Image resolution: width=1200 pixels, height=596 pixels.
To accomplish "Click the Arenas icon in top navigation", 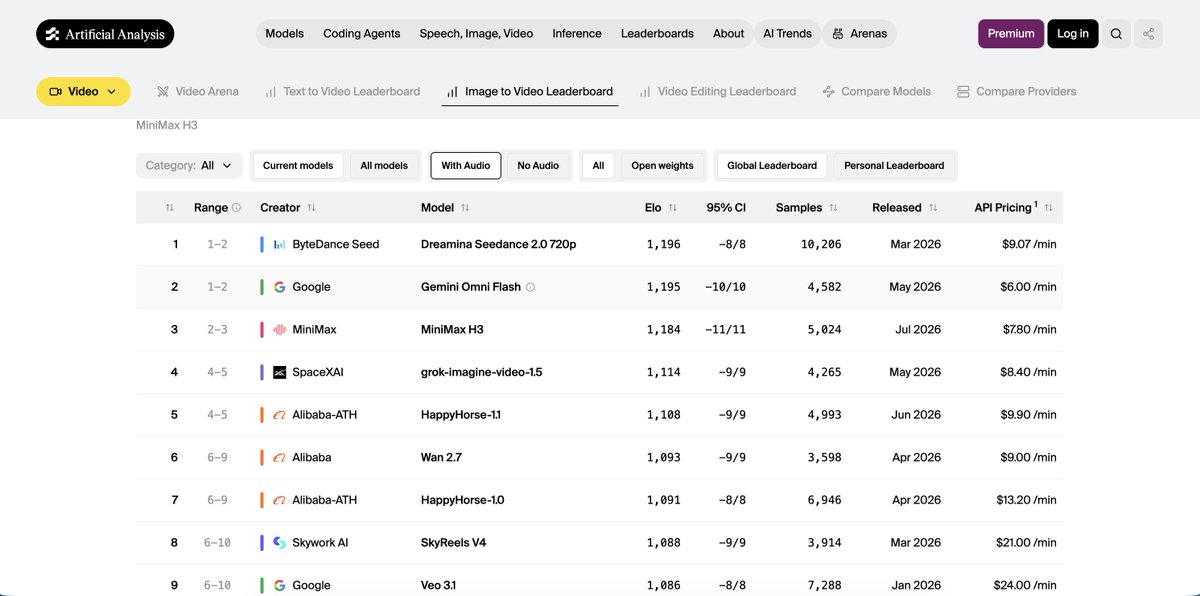I will pos(838,34).
